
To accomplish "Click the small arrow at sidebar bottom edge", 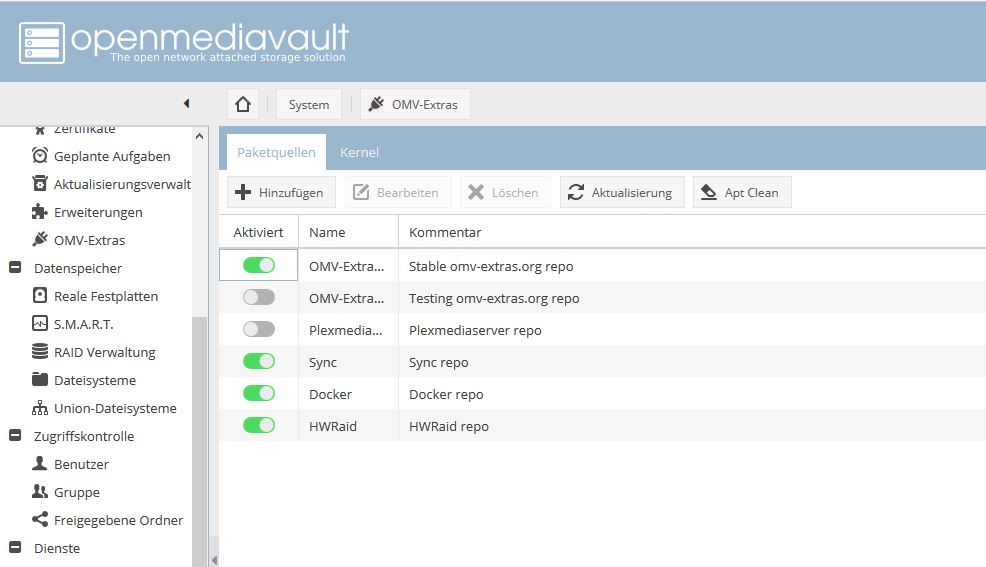I will click(x=214, y=560).
